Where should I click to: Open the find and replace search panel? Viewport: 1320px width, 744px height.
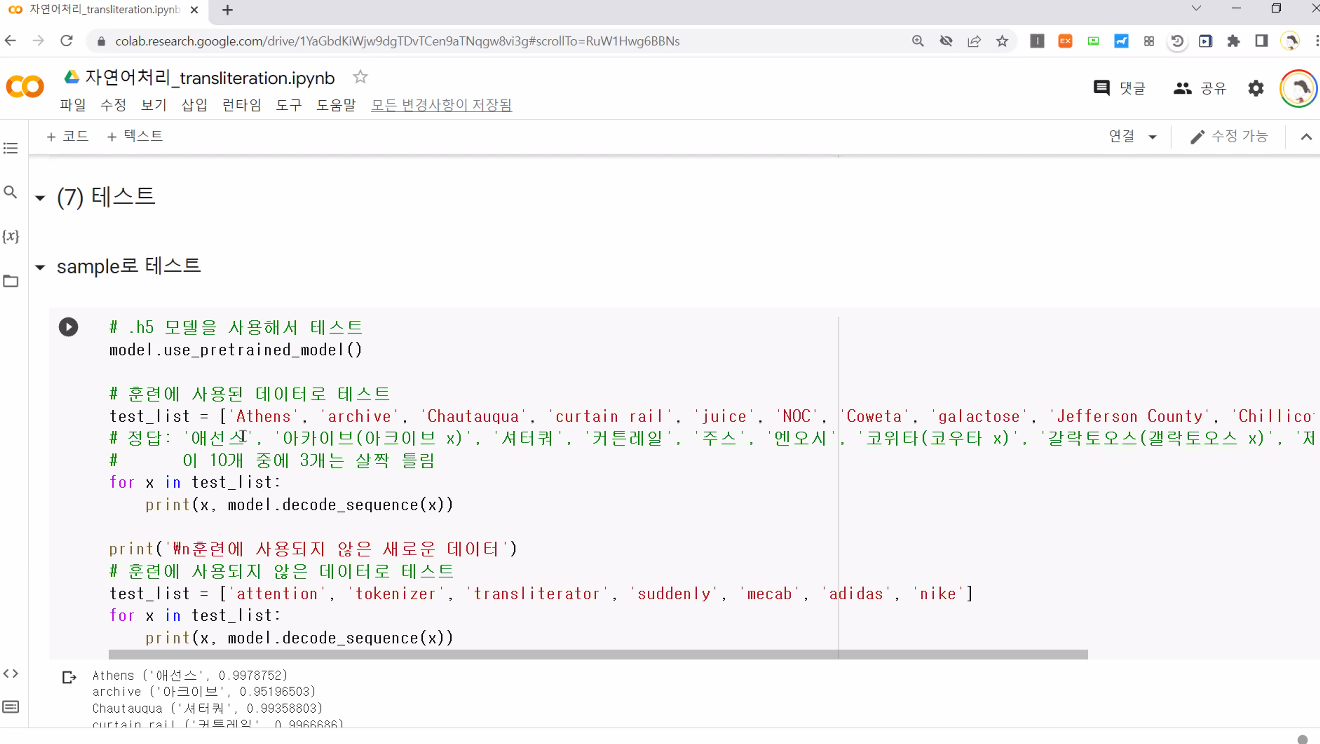(11, 192)
